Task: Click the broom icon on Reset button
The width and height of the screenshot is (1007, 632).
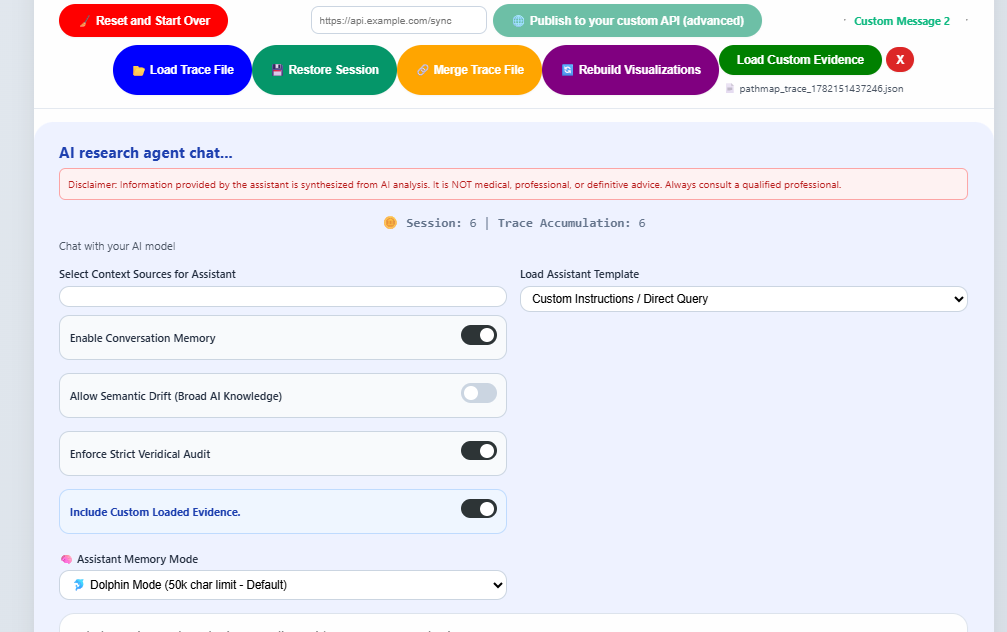Action: point(85,21)
